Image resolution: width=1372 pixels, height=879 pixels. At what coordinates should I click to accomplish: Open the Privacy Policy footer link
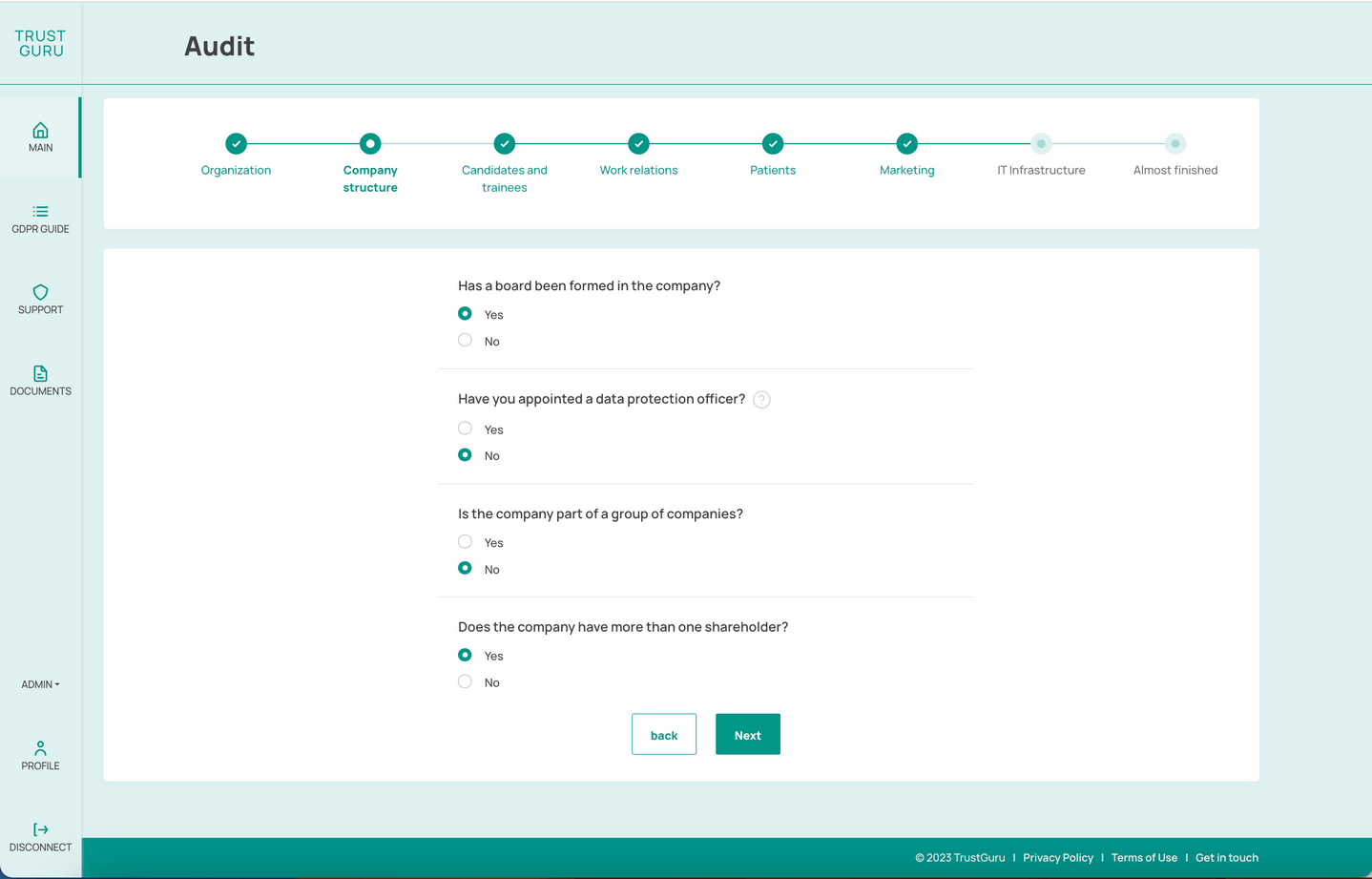click(x=1057, y=858)
